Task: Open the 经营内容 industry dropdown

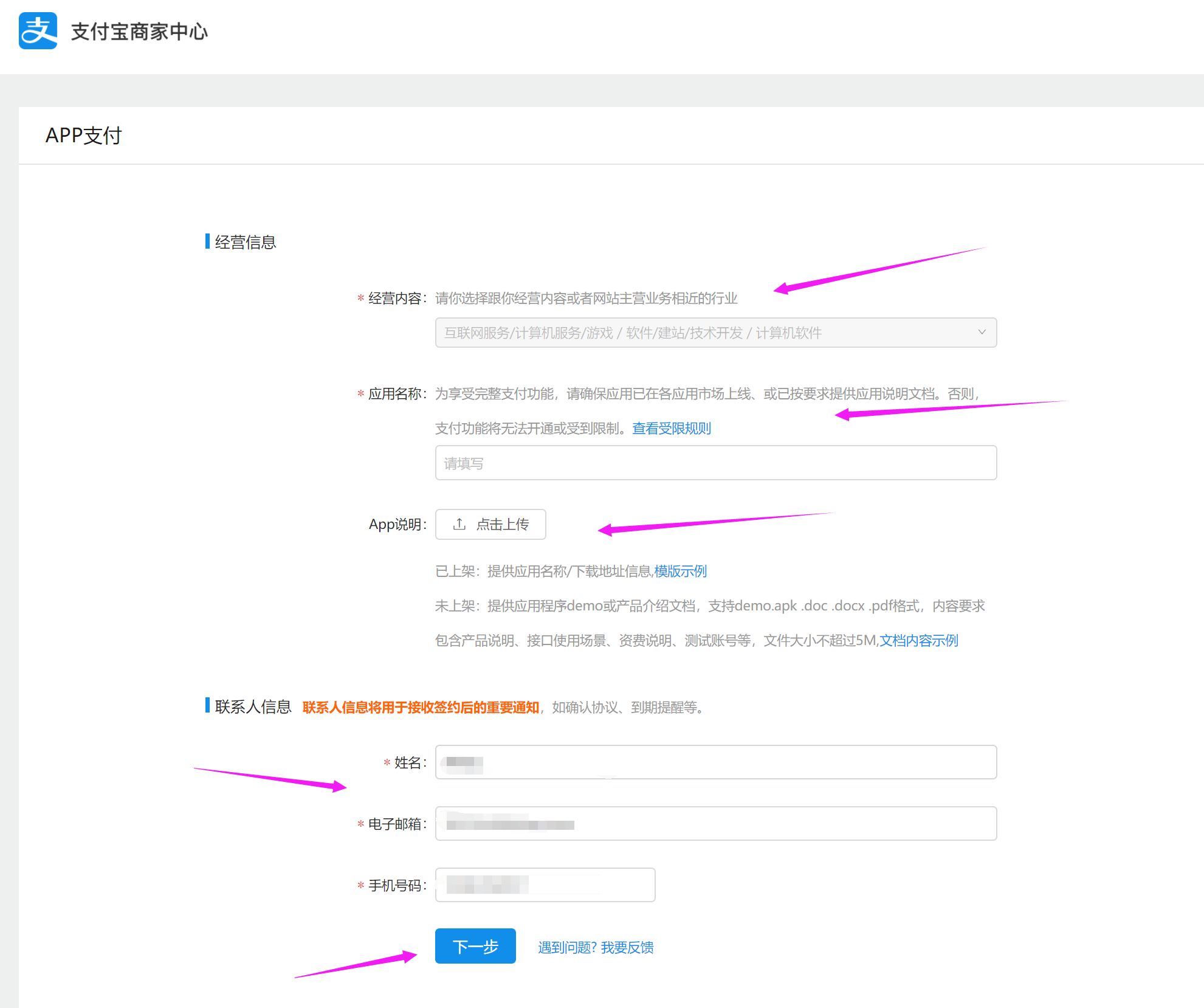Action: (715, 333)
